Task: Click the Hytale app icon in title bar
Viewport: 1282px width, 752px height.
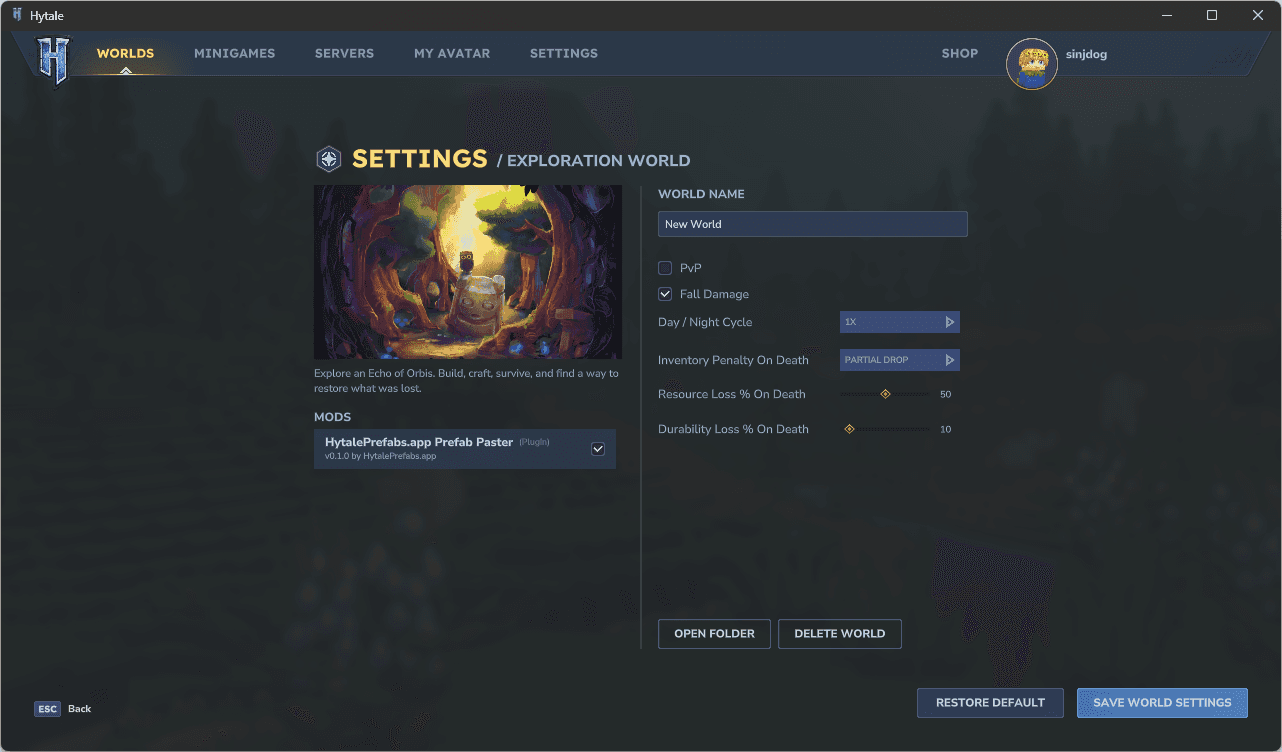Action: click(x=17, y=15)
